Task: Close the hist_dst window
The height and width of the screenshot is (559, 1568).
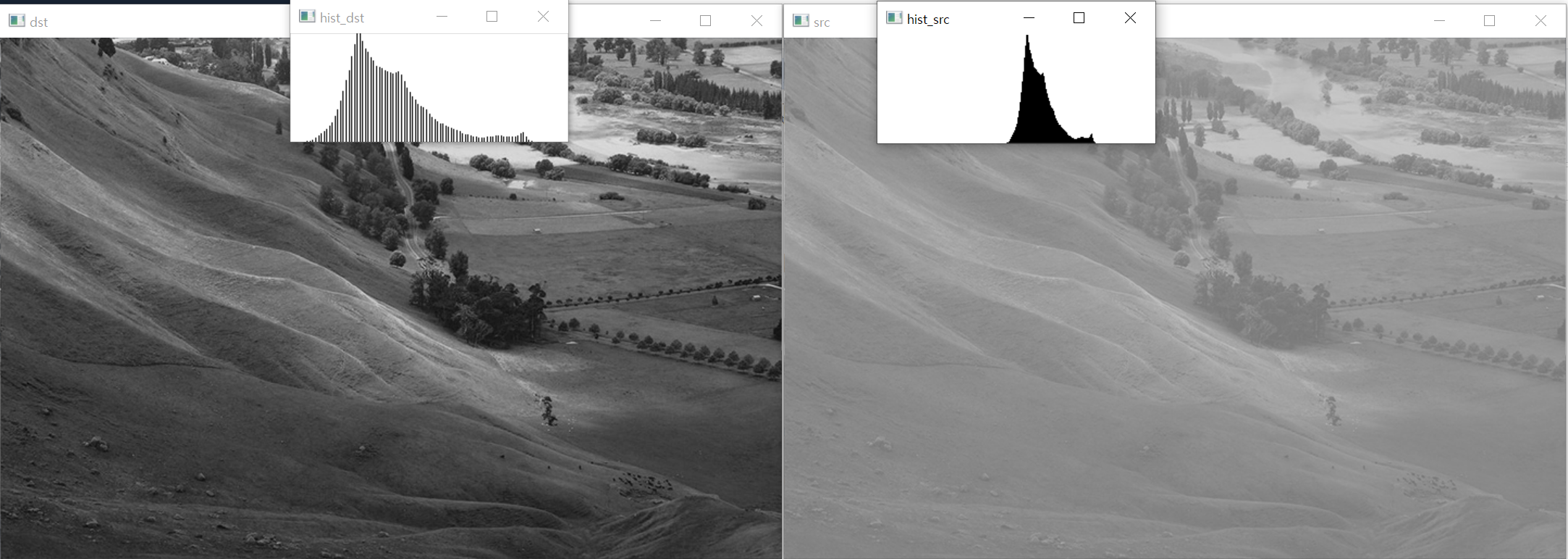Action: 544,17
